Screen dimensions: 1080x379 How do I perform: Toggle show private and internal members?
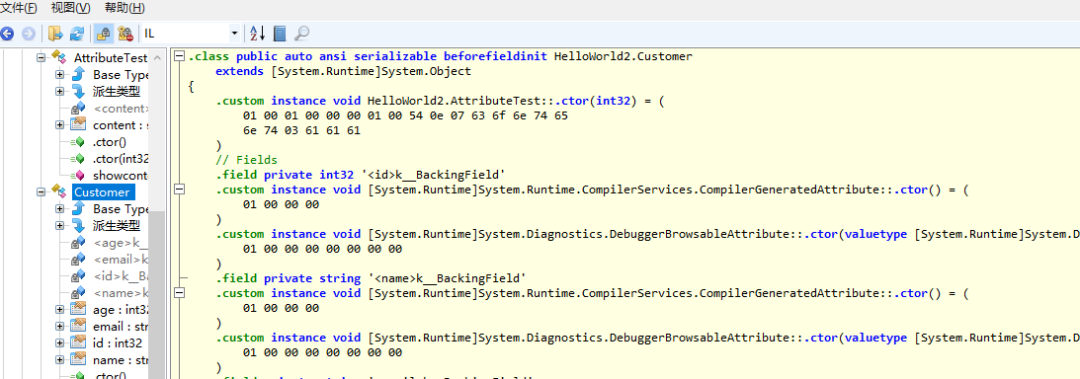point(104,33)
